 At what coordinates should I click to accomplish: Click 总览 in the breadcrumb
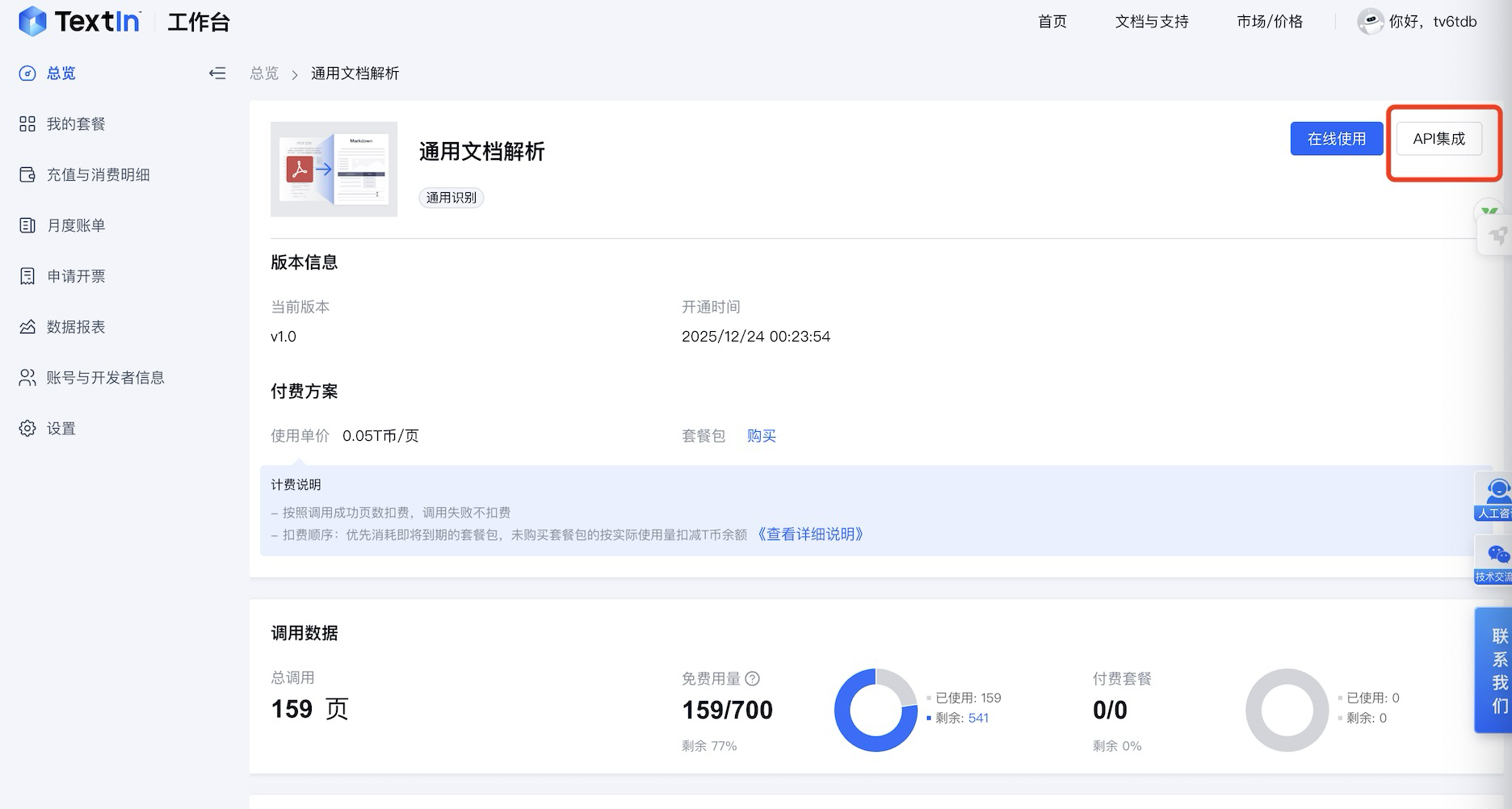coord(264,73)
